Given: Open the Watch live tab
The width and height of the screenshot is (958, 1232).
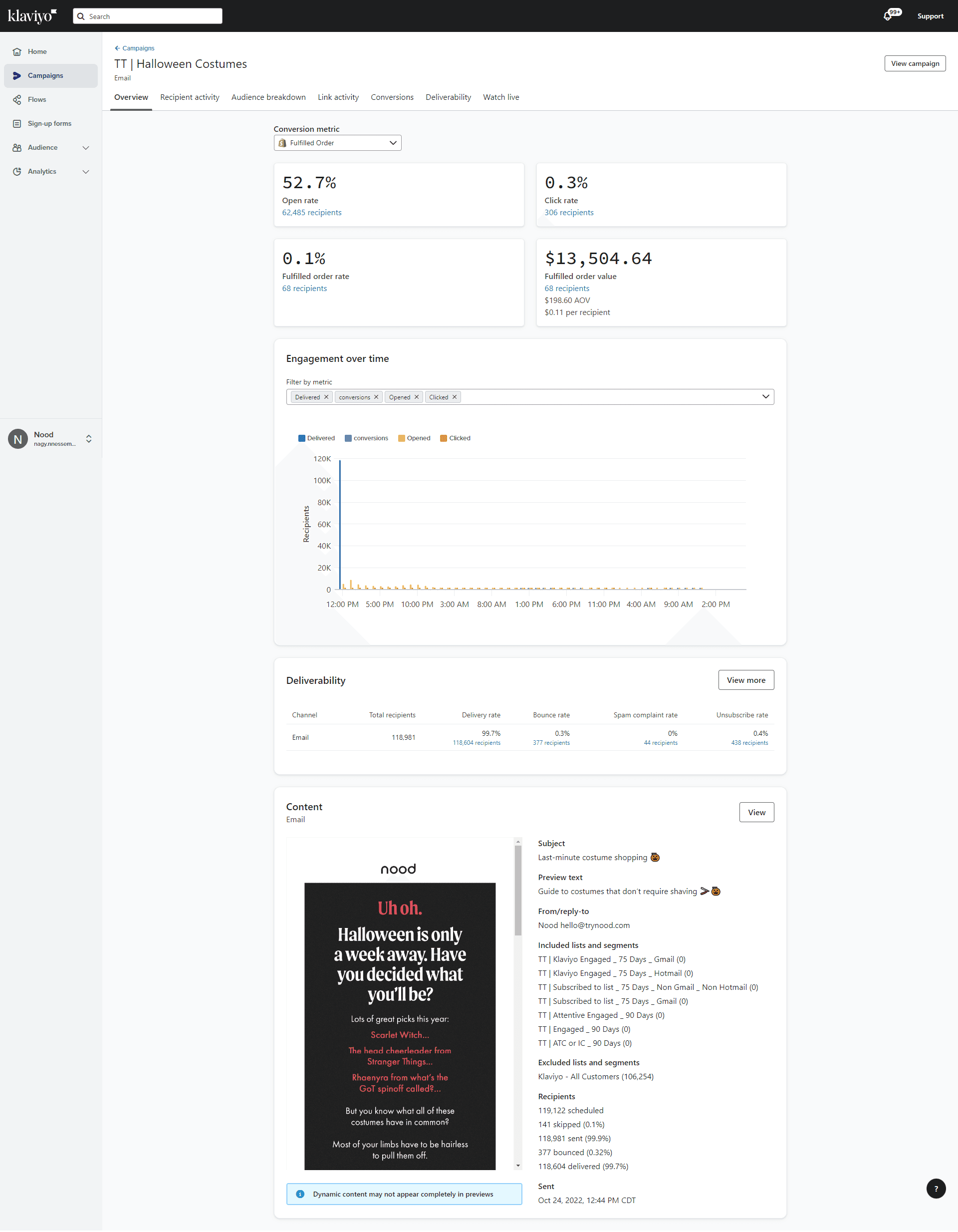Looking at the screenshot, I should point(501,97).
